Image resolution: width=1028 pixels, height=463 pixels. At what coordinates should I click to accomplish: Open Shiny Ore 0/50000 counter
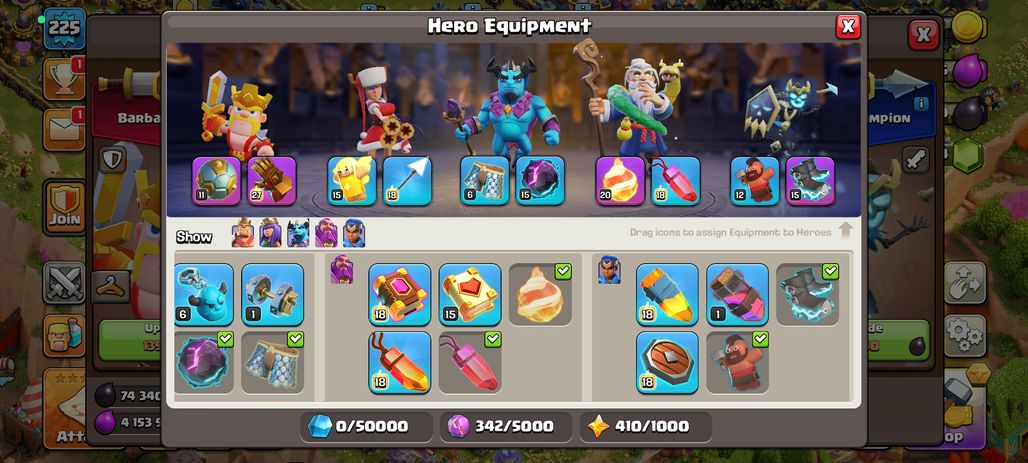[x=366, y=427]
